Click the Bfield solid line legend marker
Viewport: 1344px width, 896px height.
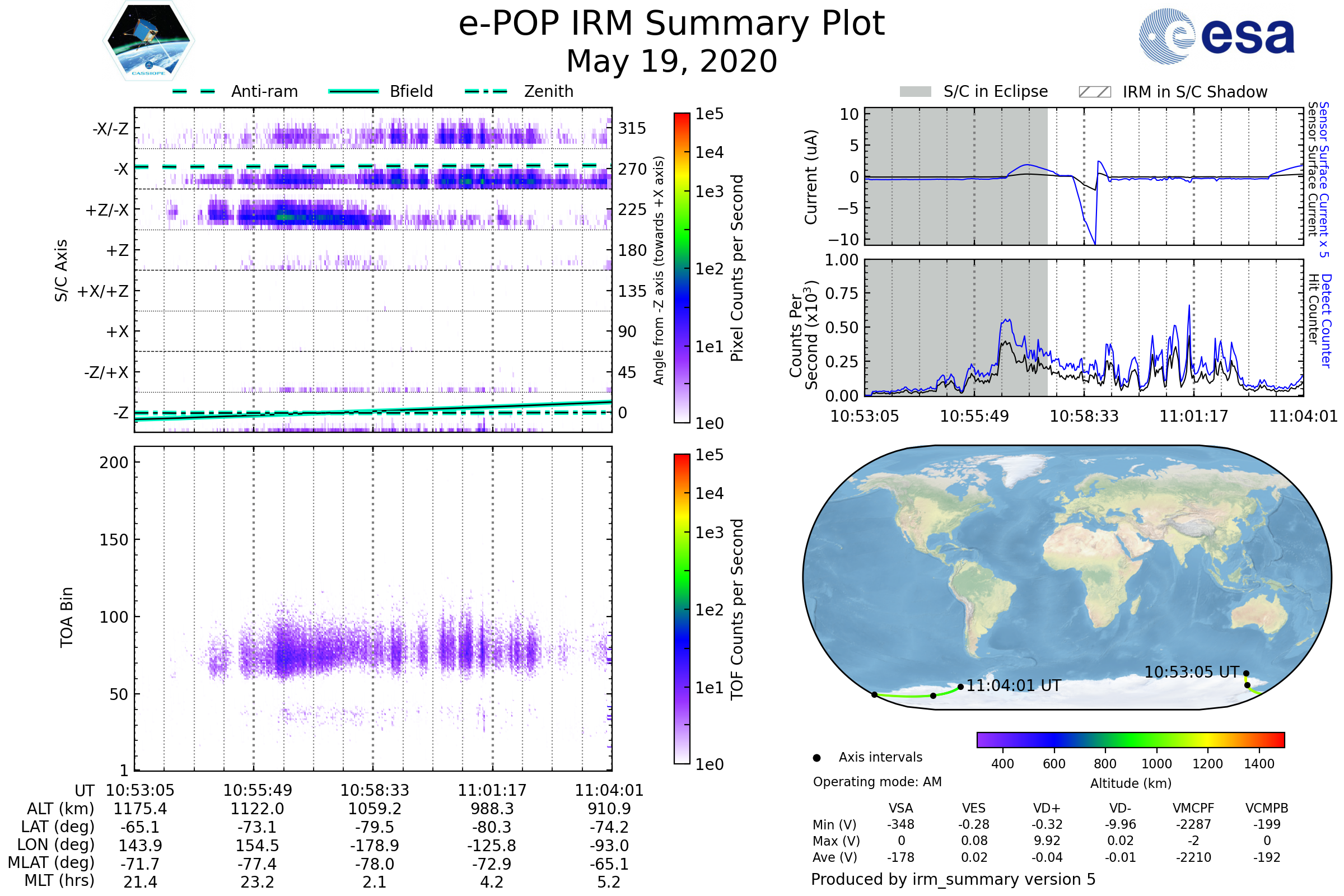coord(353,91)
